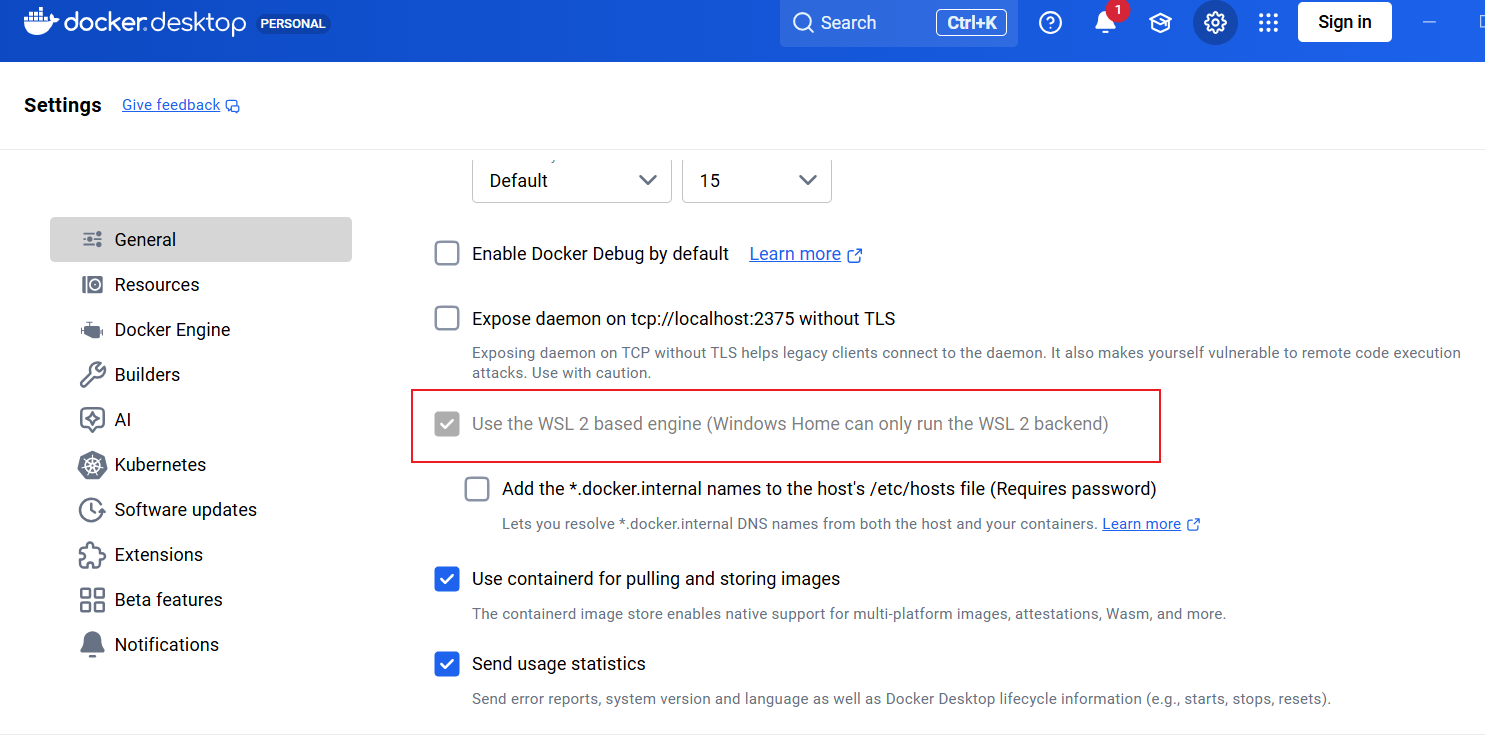Click the 'Send error reports' description text
1485x737 pixels.
(x=901, y=699)
